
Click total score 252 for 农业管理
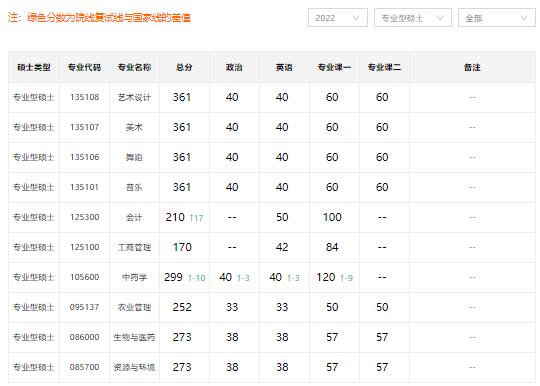pyautogui.click(x=182, y=307)
